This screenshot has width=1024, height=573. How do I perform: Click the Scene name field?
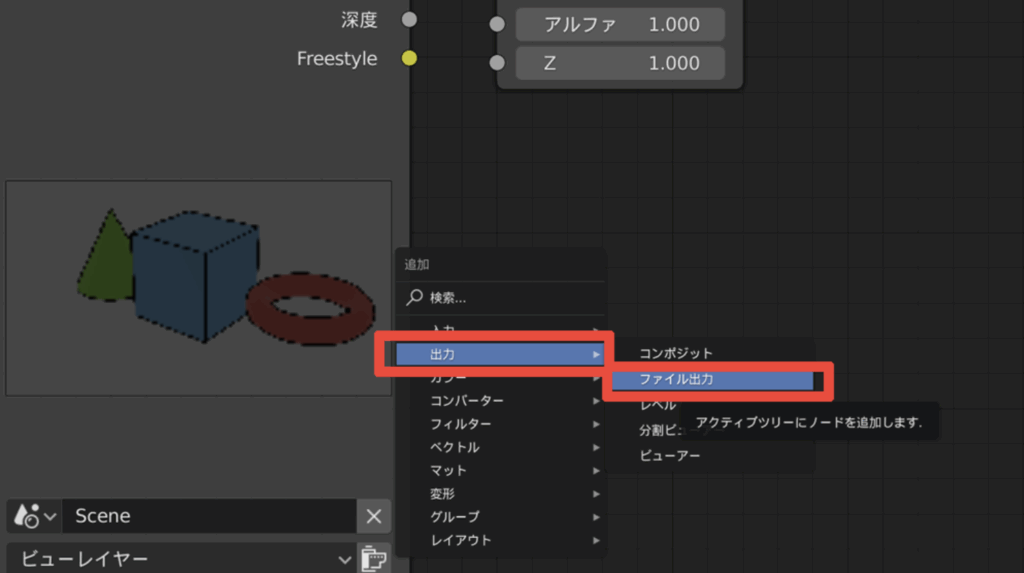pyautogui.click(x=210, y=516)
